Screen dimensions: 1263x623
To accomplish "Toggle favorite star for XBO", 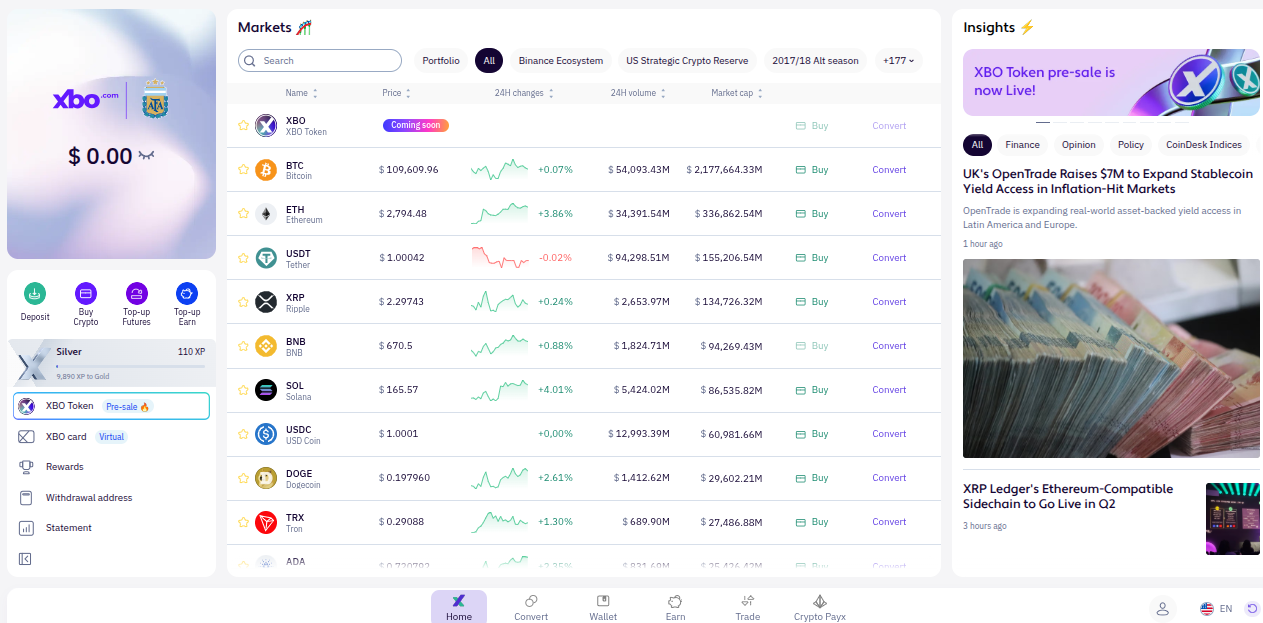I will (243, 126).
